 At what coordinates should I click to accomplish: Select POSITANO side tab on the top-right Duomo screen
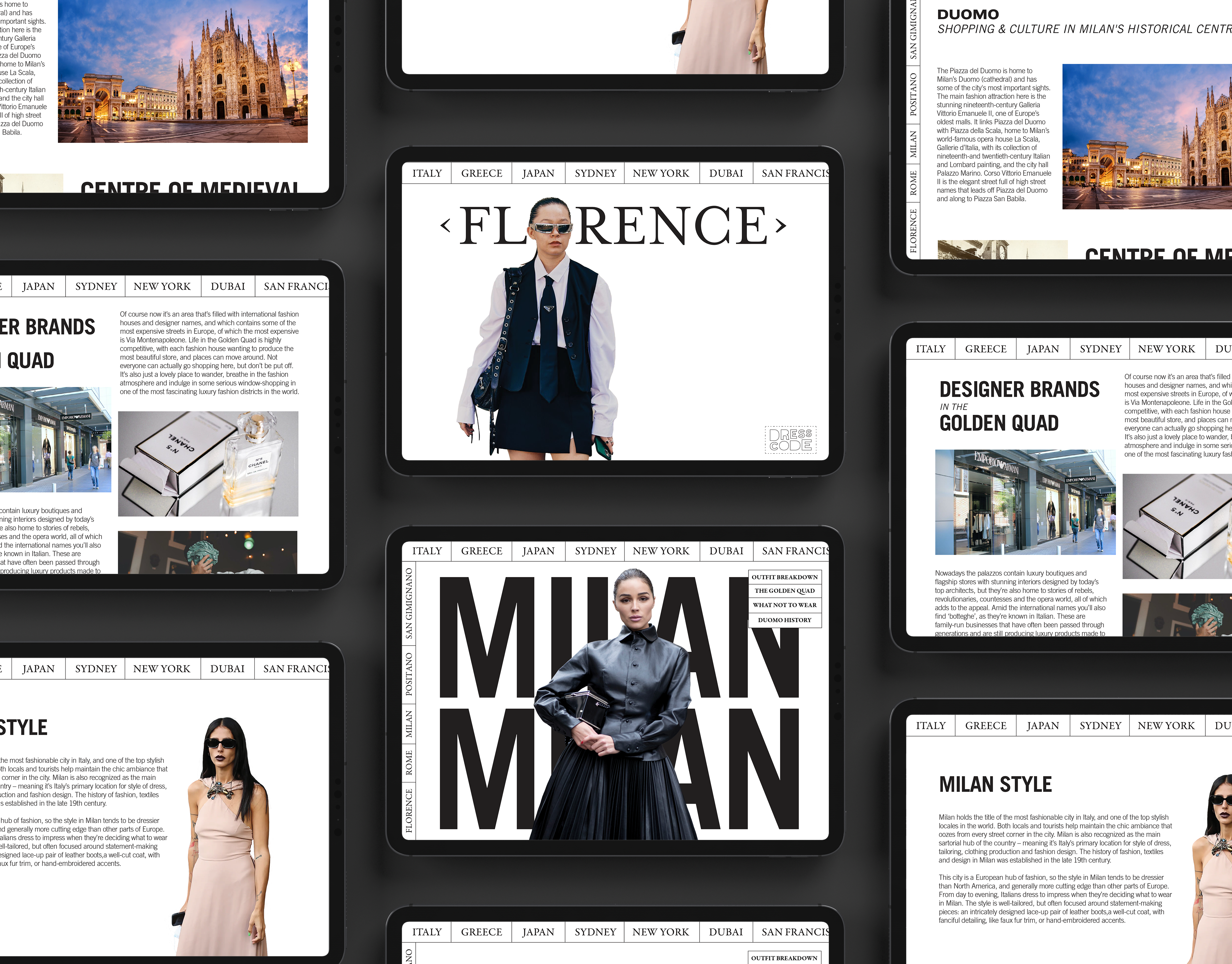(913, 94)
